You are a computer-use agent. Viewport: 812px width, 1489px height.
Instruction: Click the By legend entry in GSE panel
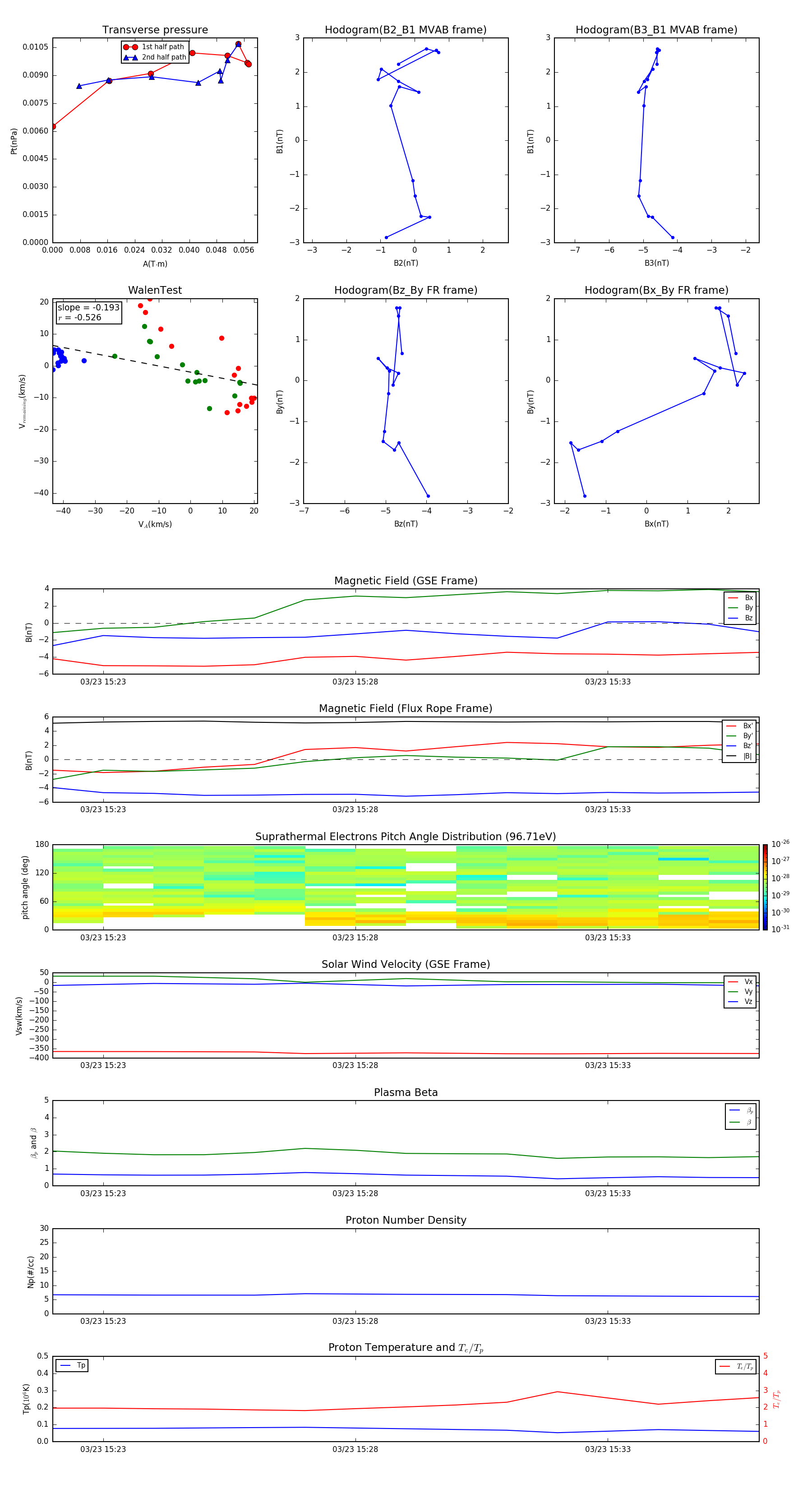click(x=740, y=607)
